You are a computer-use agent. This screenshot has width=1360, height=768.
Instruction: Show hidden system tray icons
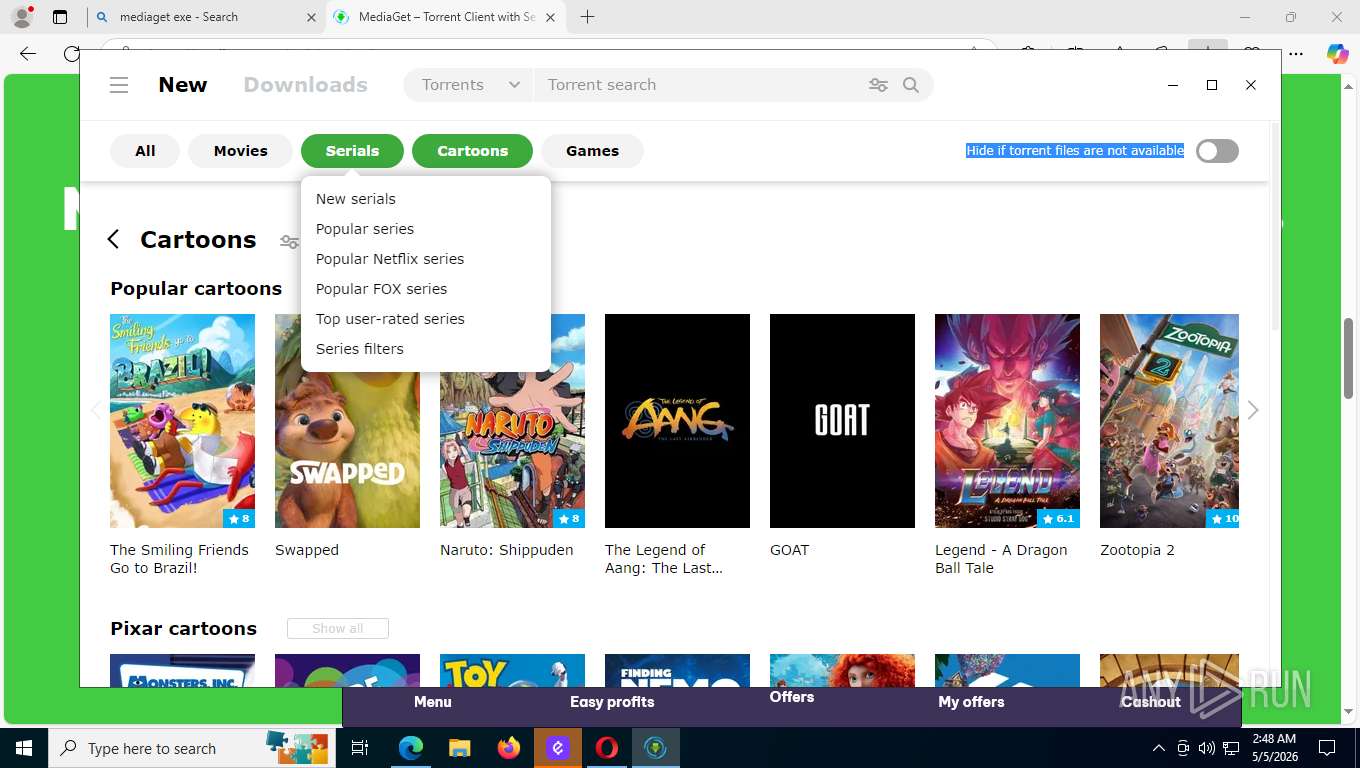click(x=1159, y=748)
